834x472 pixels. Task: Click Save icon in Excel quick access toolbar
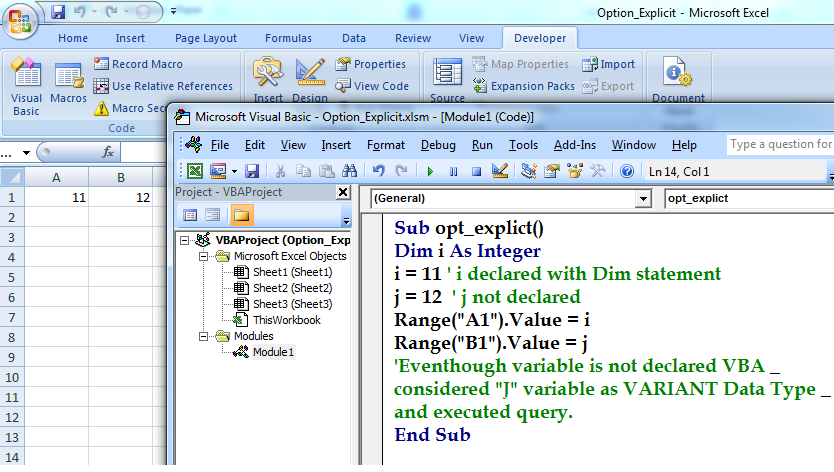(58, 11)
